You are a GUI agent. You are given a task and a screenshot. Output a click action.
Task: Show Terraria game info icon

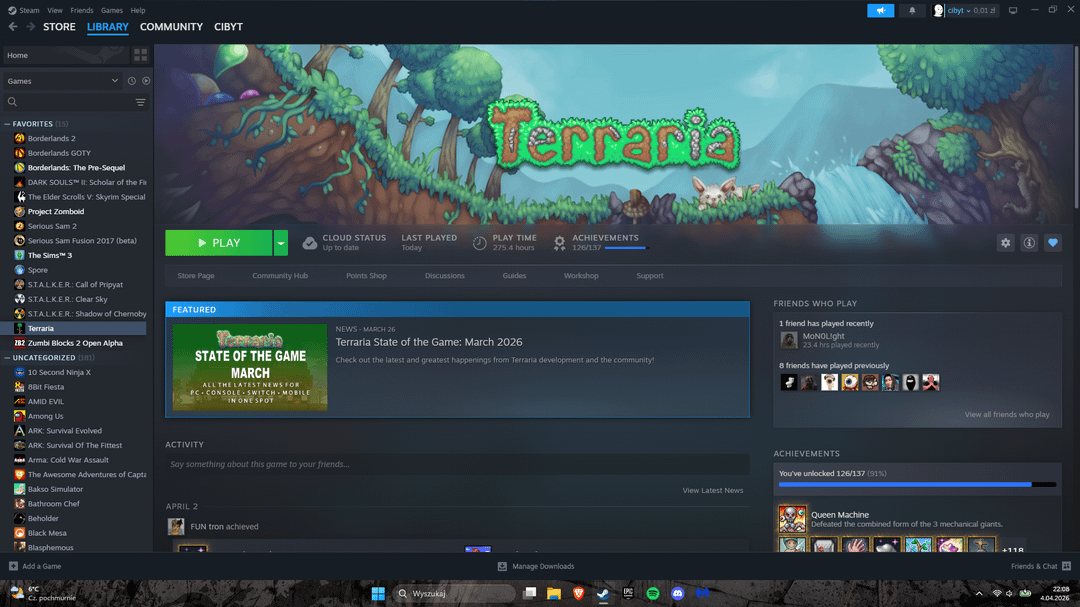click(1029, 243)
